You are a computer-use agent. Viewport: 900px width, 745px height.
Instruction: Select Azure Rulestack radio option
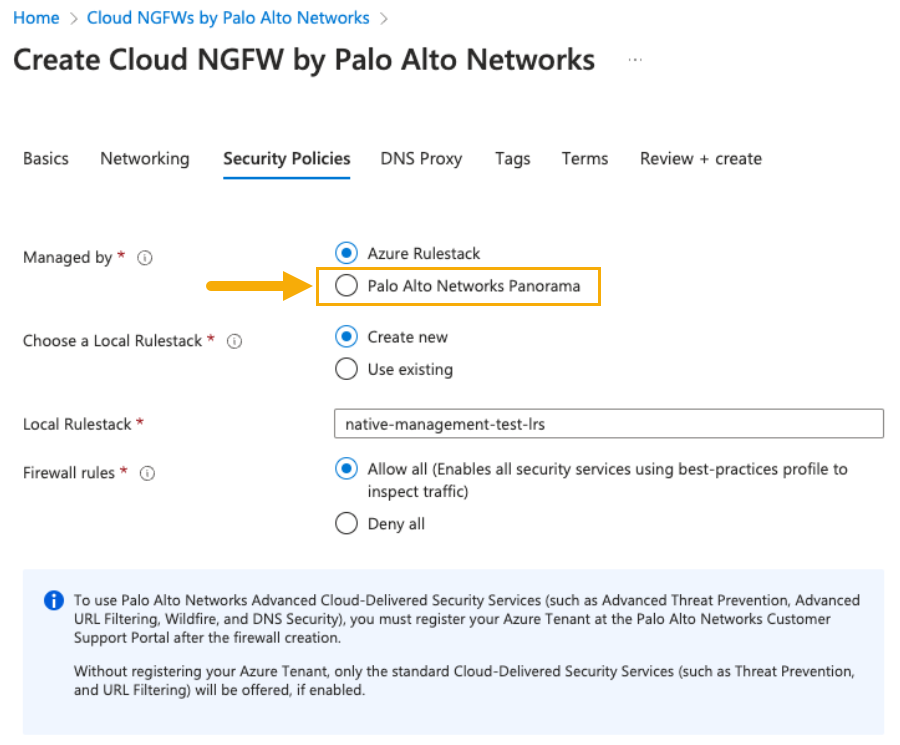pyautogui.click(x=346, y=254)
